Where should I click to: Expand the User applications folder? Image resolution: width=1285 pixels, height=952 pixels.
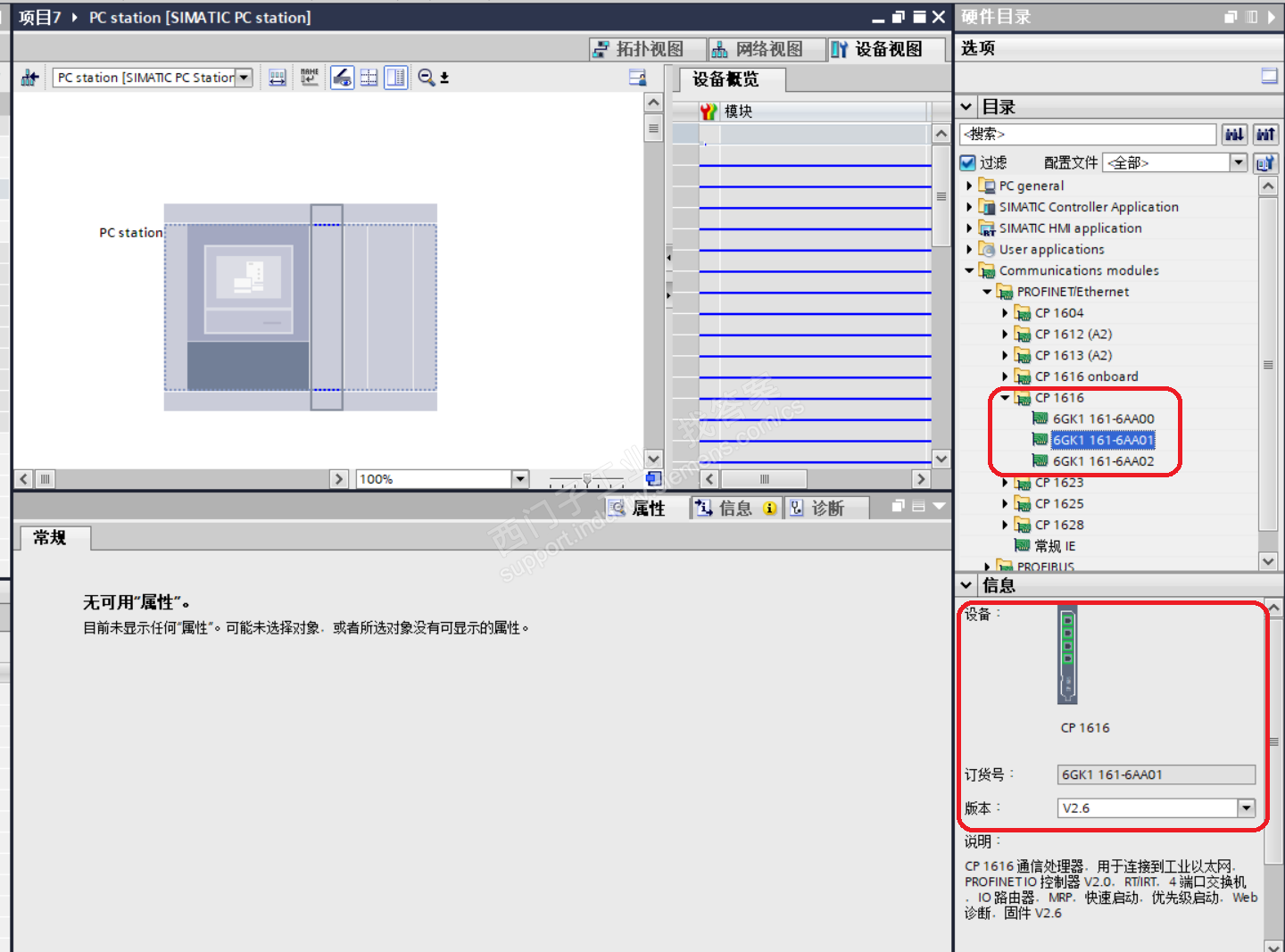point(969,250)
